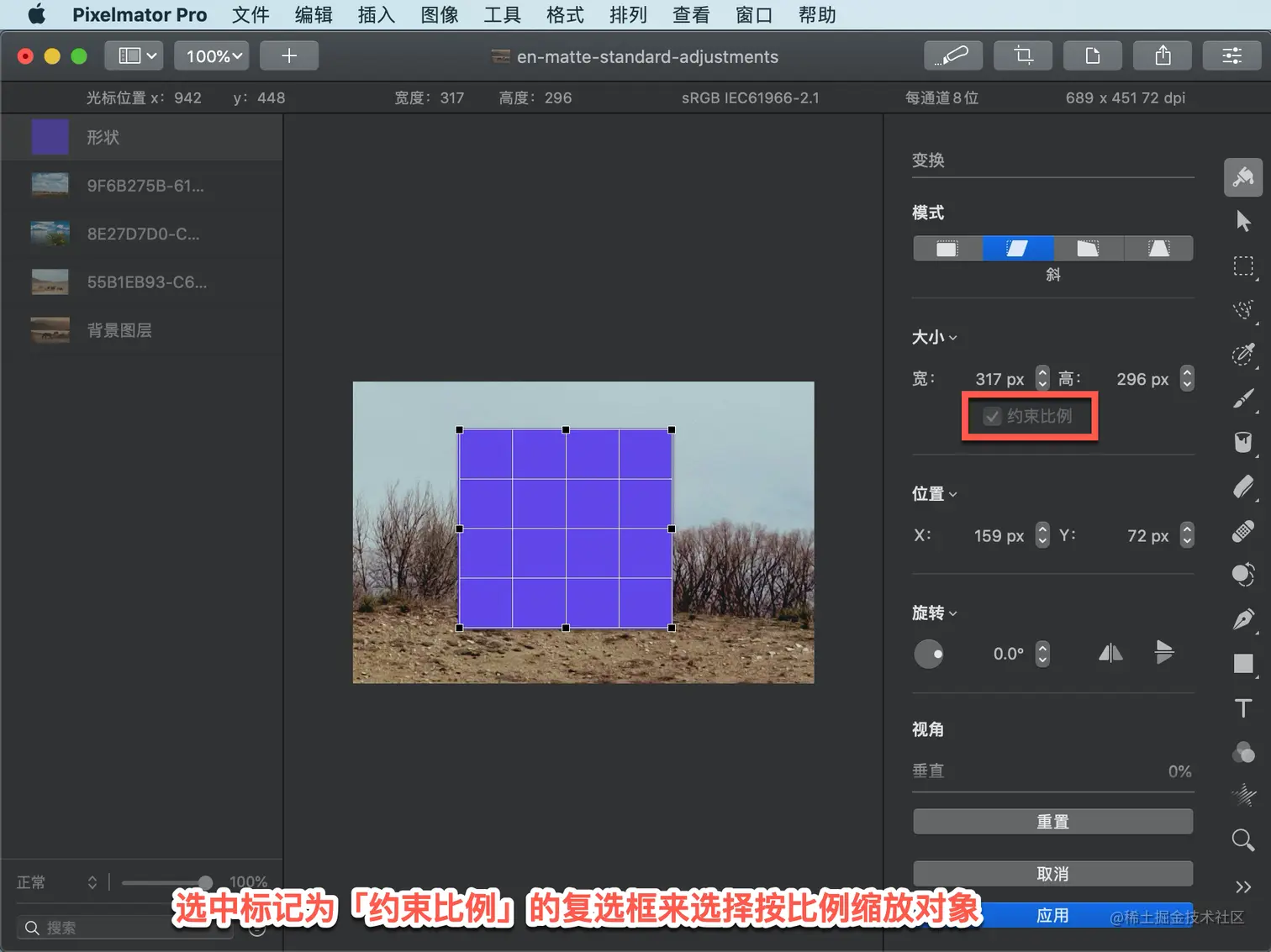This screenshot has width=1271, height=952.
Task: Toggle the 约束比例 checkbox
Action: (993, 417)
